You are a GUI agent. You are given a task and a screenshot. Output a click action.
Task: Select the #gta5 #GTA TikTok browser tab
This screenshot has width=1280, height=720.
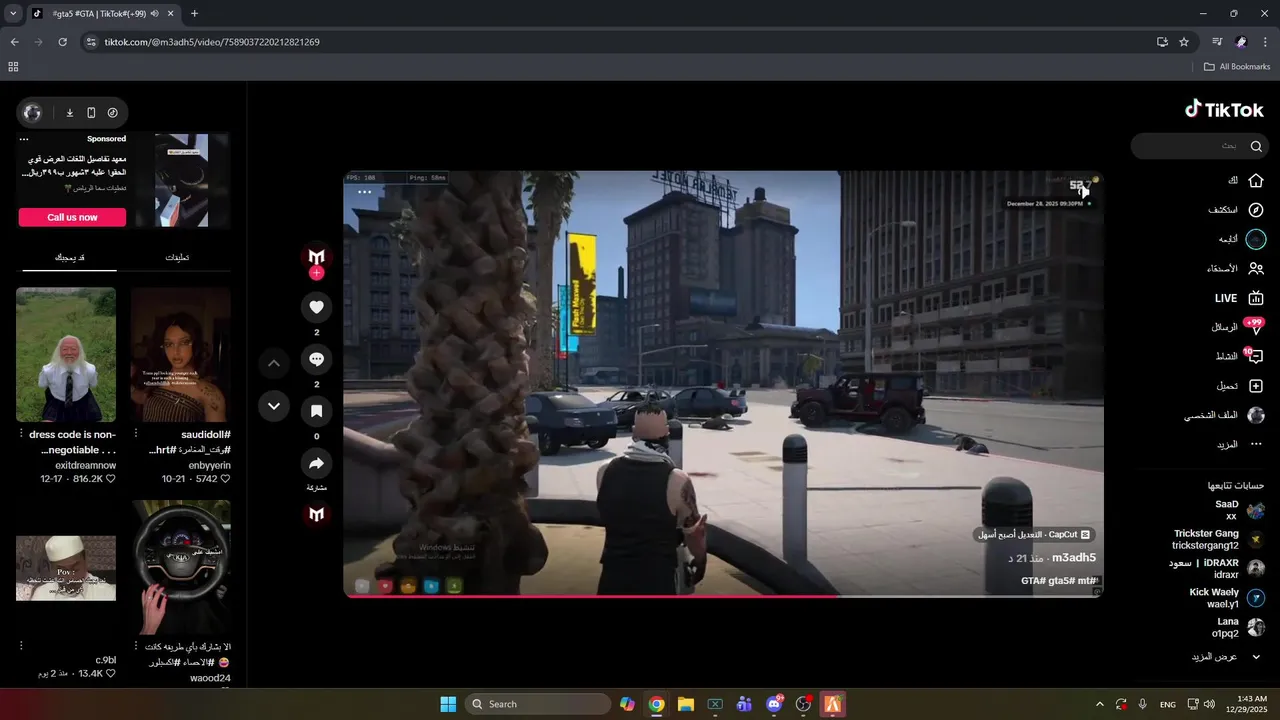coord(102,13)
